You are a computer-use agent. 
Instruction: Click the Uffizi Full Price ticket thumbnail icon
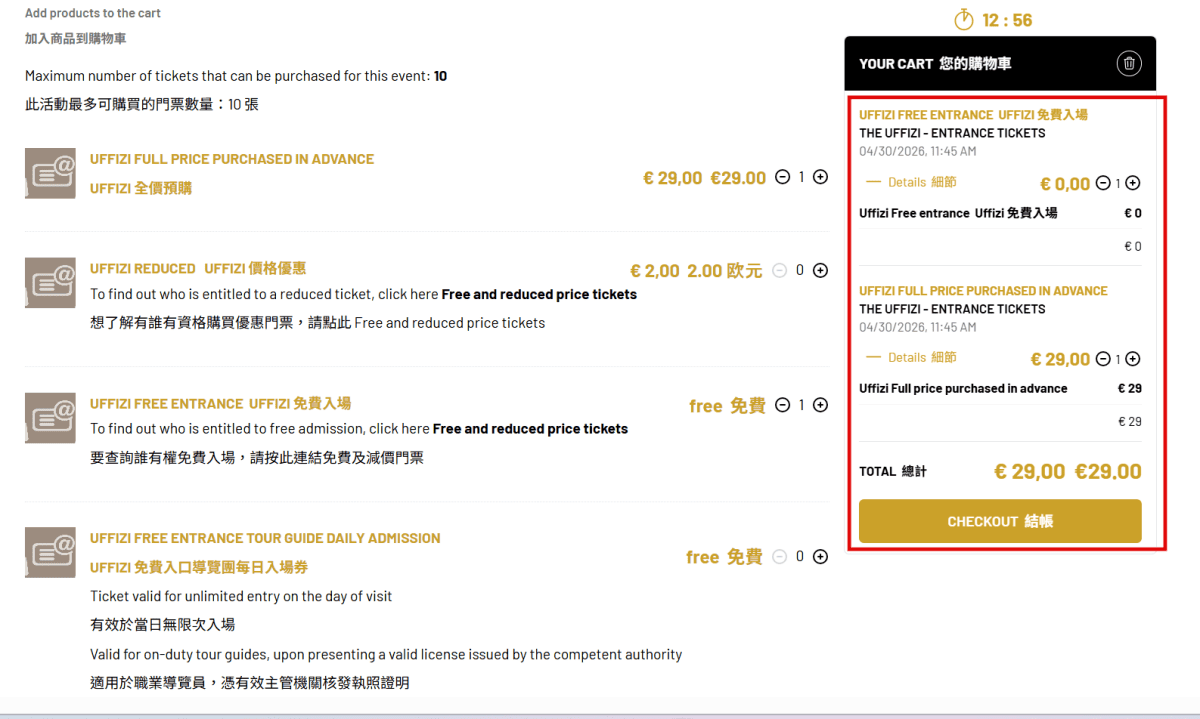[50, 173]
